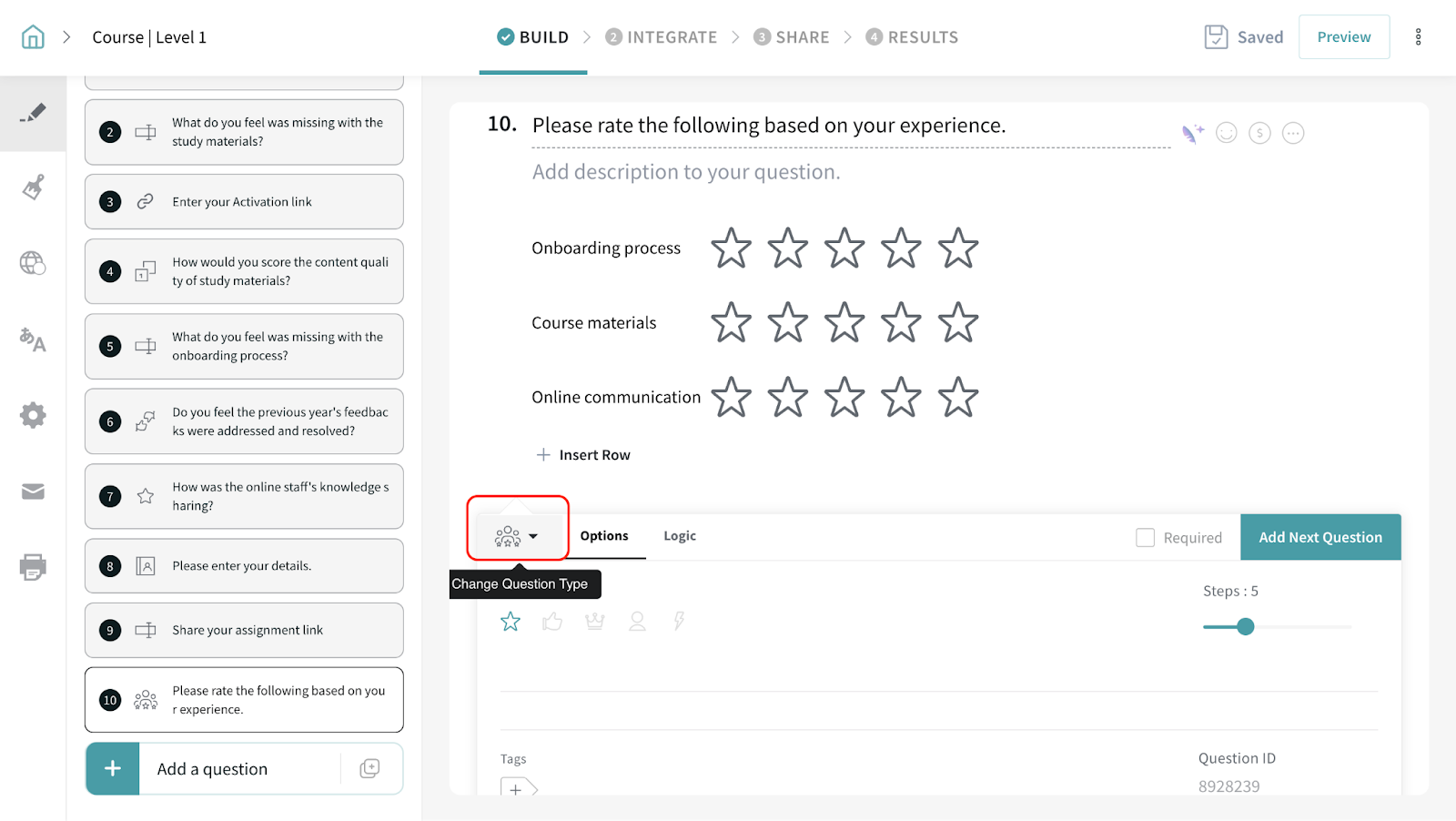This screenshot has height=821, width=1456.
Task: Select the third star for Course materials
Action: (844, 323)
